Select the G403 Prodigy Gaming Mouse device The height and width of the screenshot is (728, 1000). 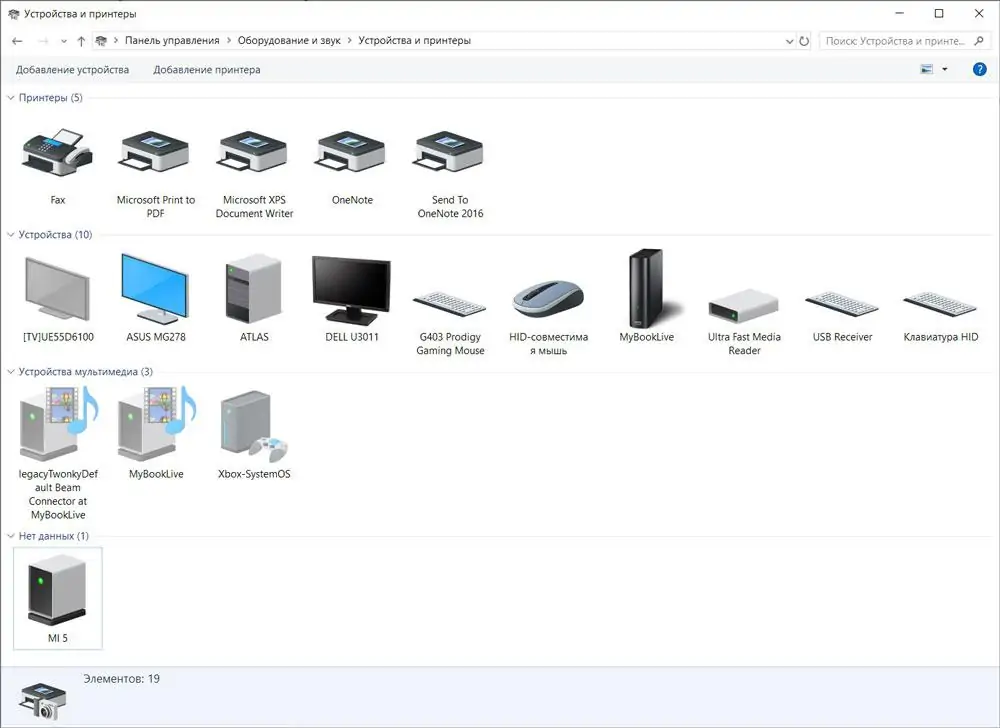450,305
